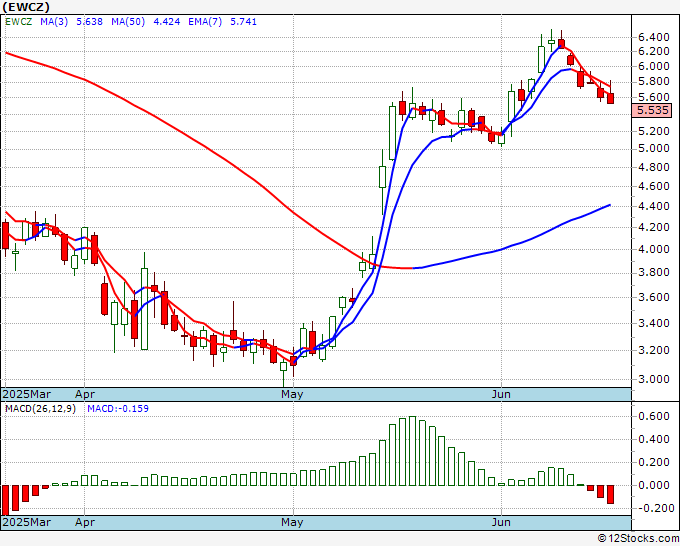Click the Jun label on MACD panel axis
The image size is (680, 546).
(501, 522)
